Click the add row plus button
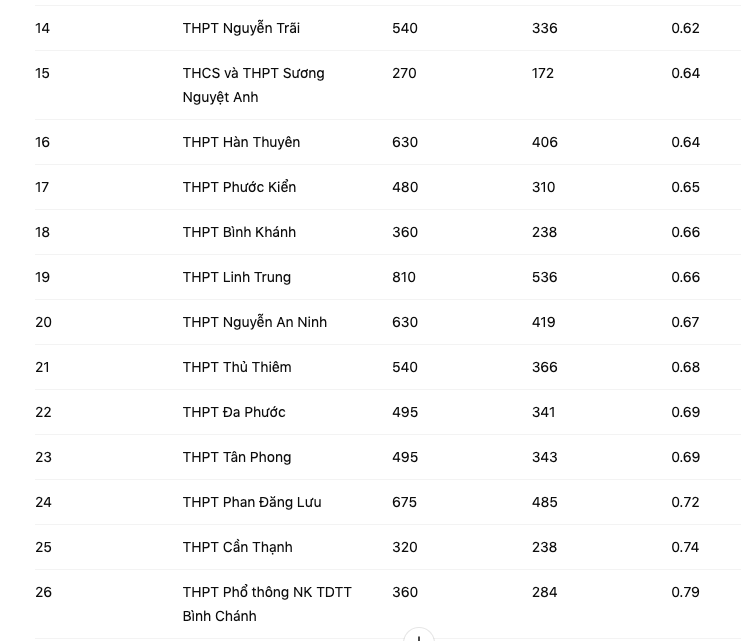Screen dimensions: 741x641 pos(419,635)
